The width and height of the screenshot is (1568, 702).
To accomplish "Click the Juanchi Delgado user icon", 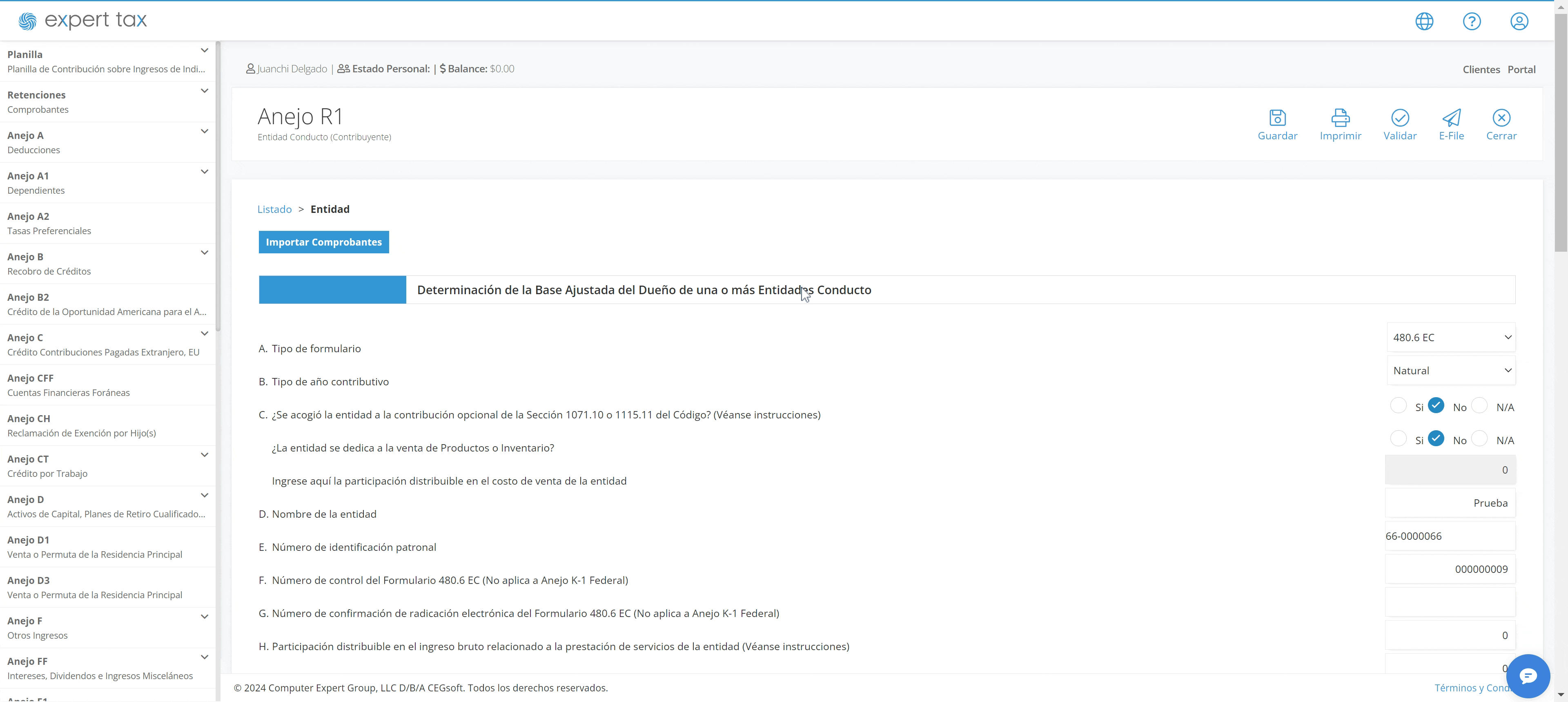I will click(x=250, y=69).
